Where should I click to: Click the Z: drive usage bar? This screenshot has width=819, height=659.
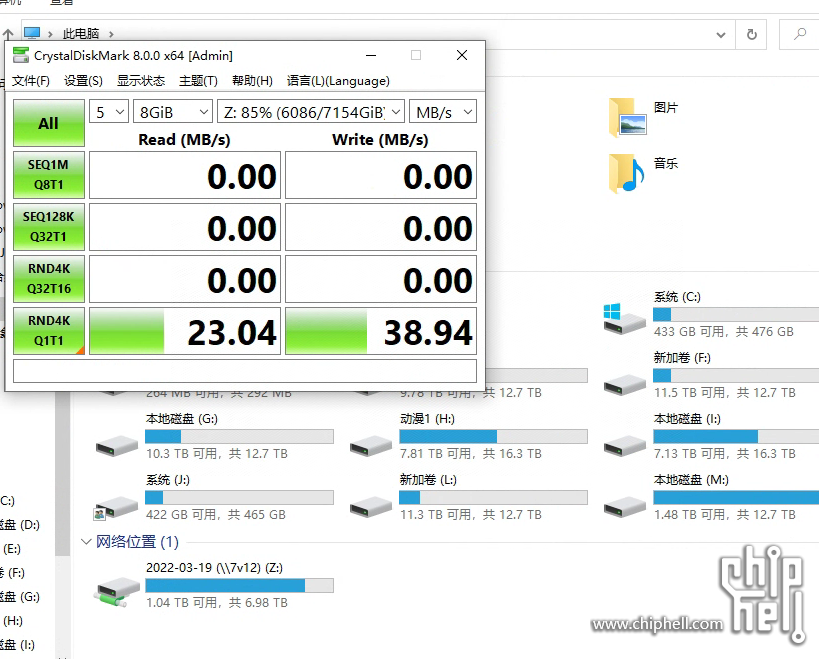click(239, 585)
